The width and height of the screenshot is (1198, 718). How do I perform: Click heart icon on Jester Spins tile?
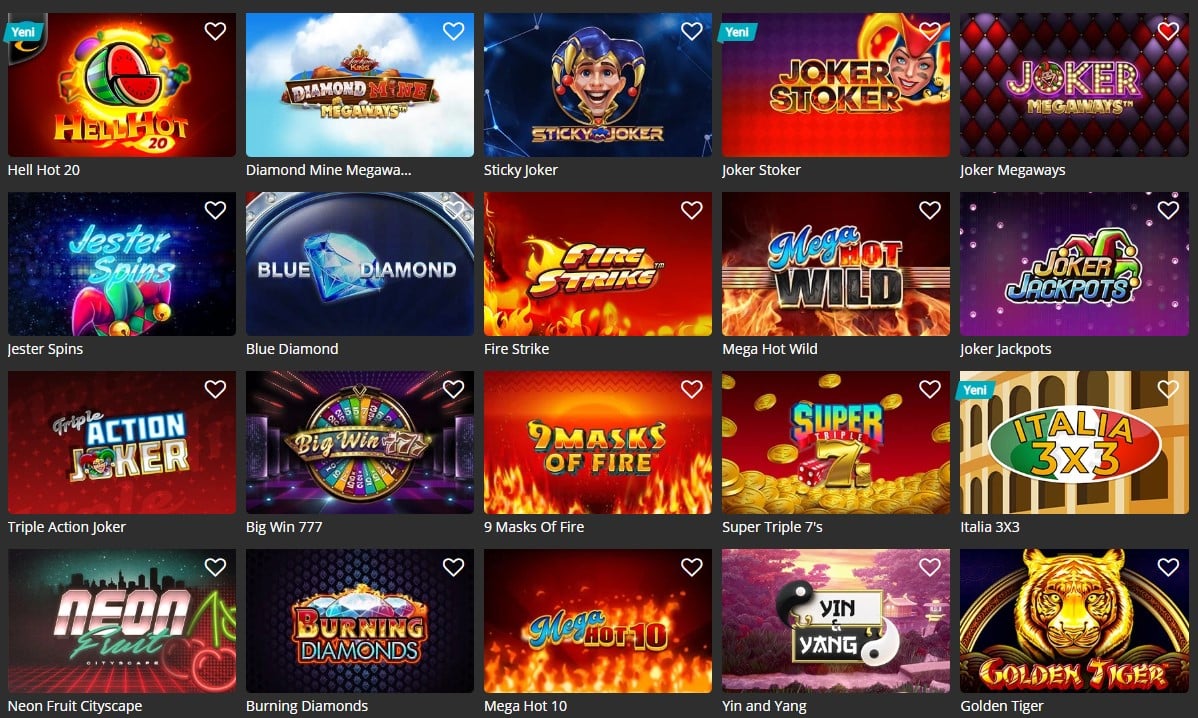215,210
